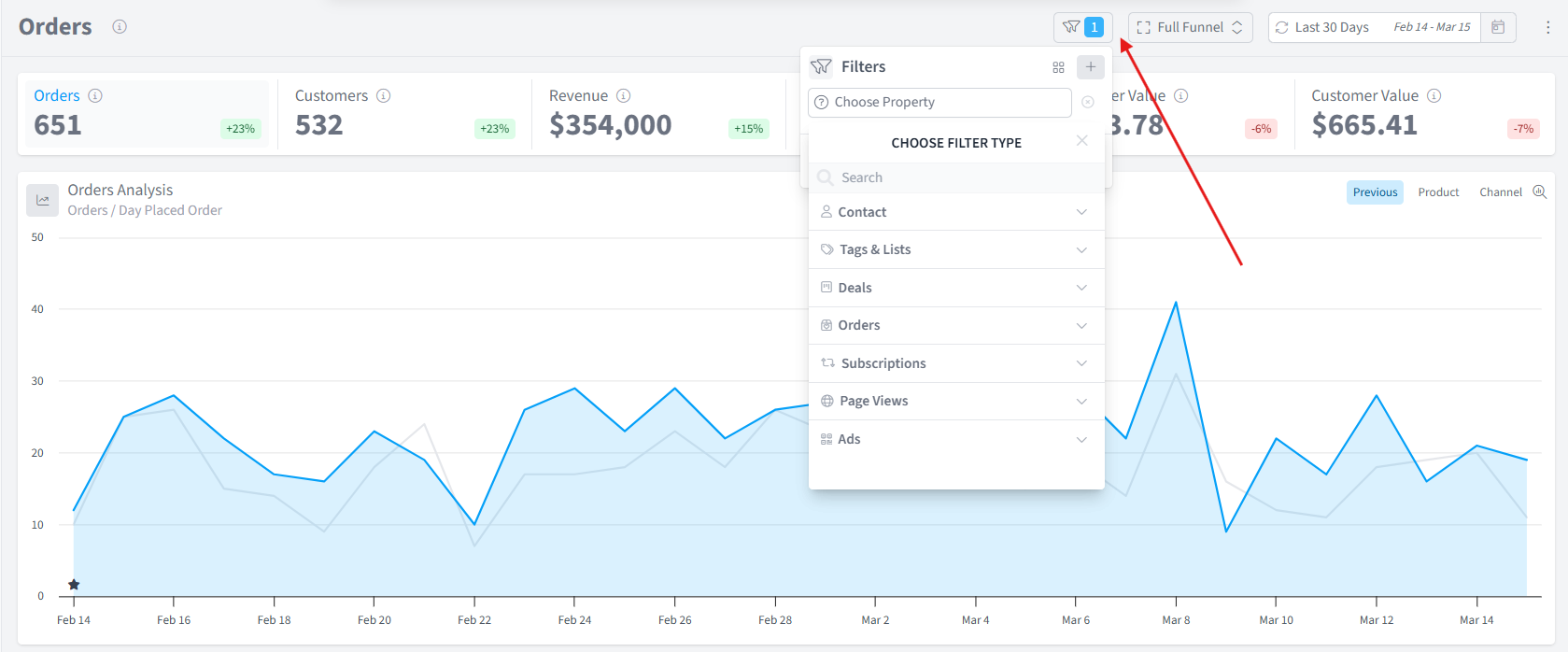Toggle the Previous comparison chip
1568x652 pixels.
coord(1375,192)
